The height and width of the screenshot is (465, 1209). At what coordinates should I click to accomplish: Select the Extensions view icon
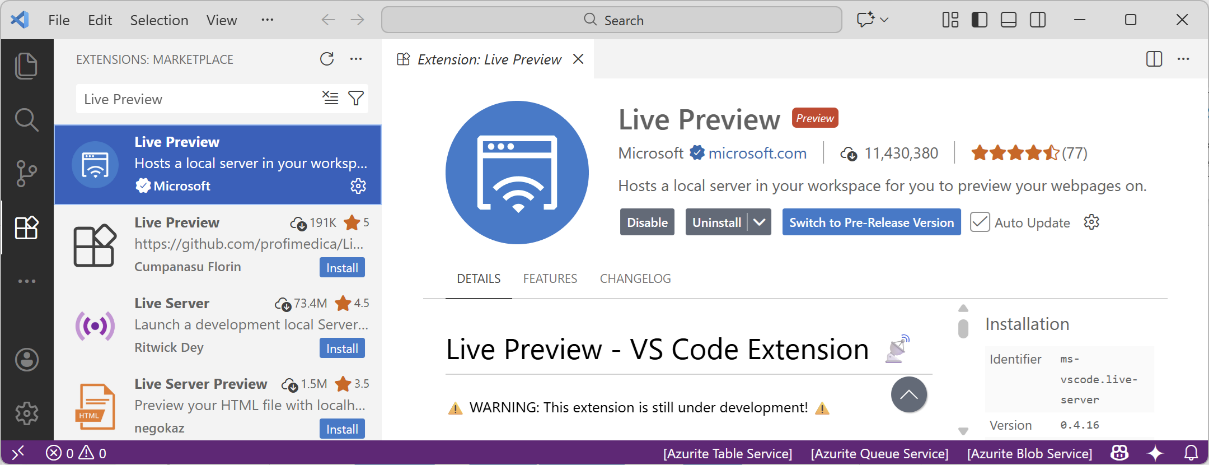click(x=27, y=228)
